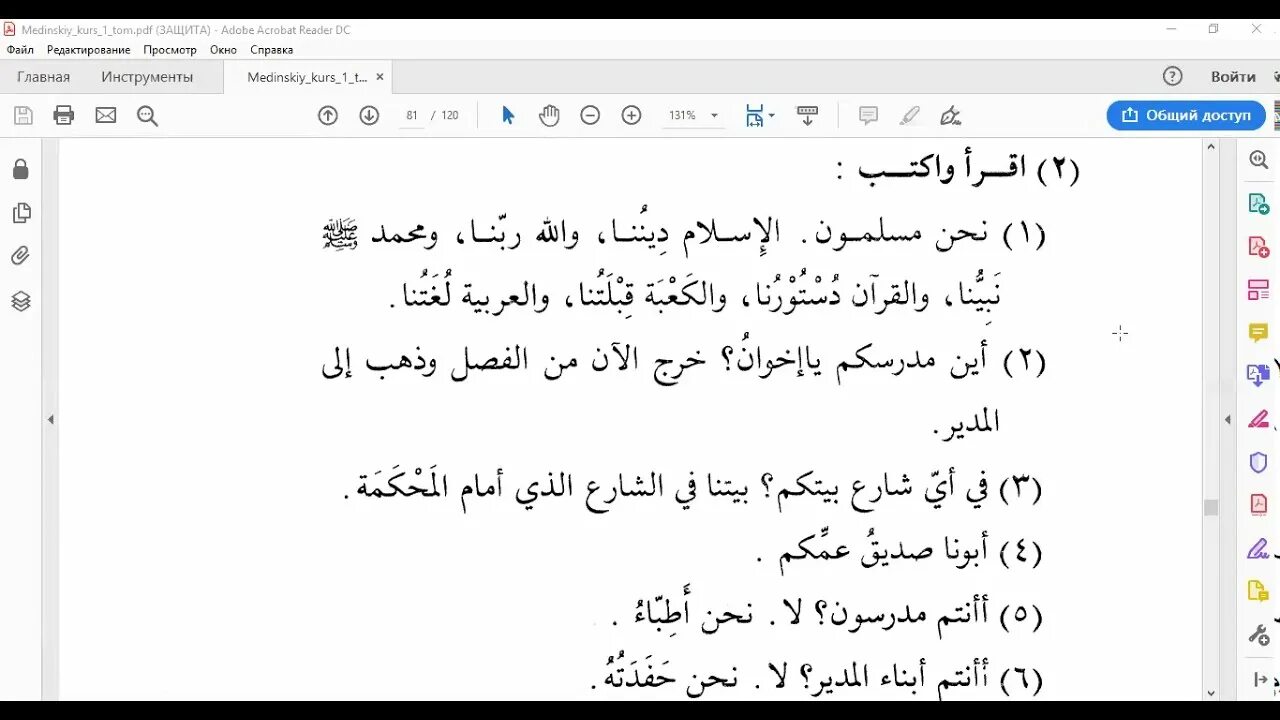This screenshot has width=1280, height=720.
Task: Print the document with printer icon
Action: (x=64, y=116)
